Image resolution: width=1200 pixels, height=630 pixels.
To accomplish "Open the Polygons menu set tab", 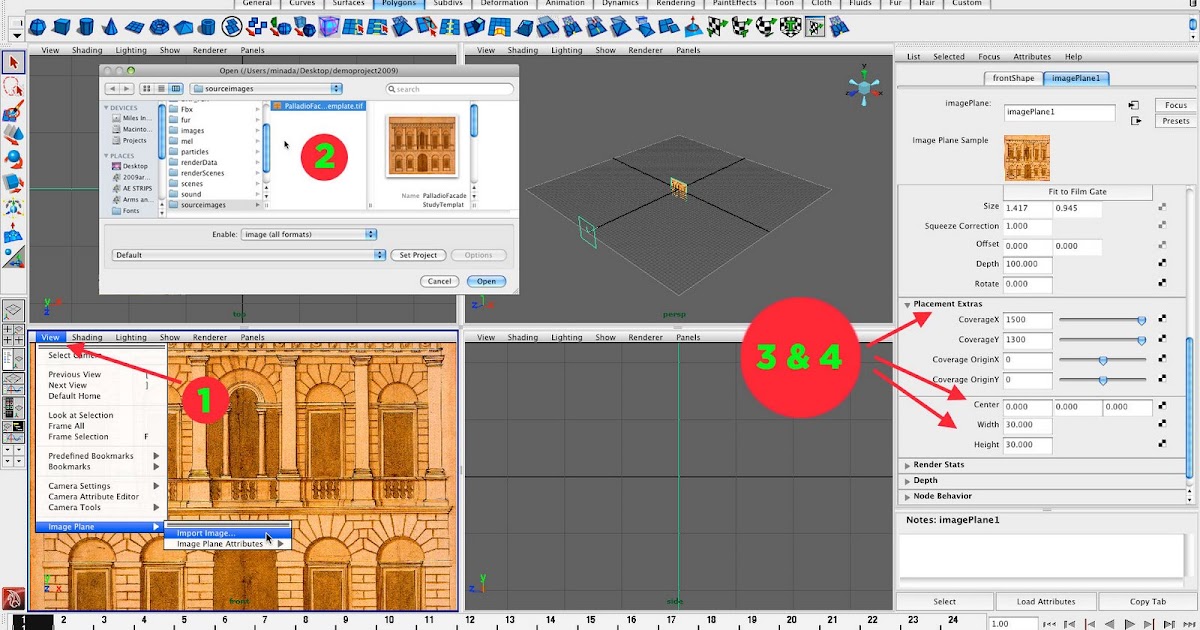I will (x=398, y=3).
